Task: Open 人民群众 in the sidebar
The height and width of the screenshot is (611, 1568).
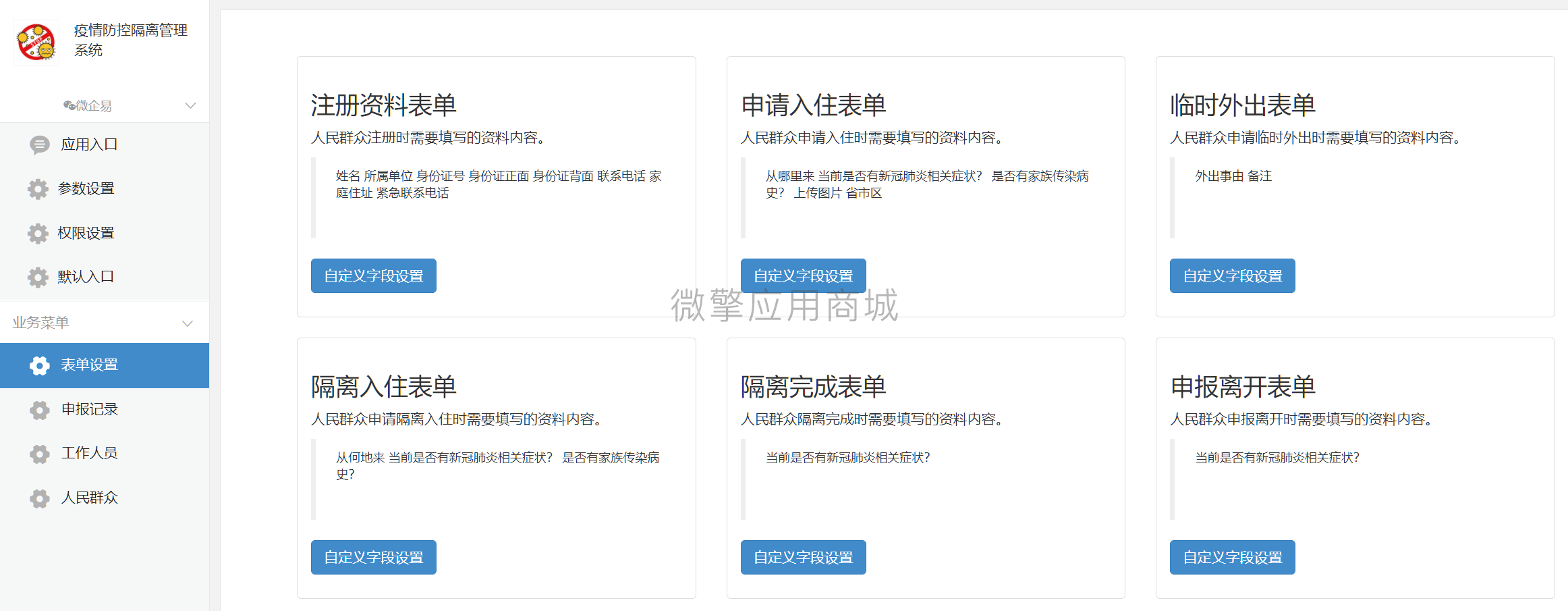Action: pyautogui.click(x=105, y=498)
